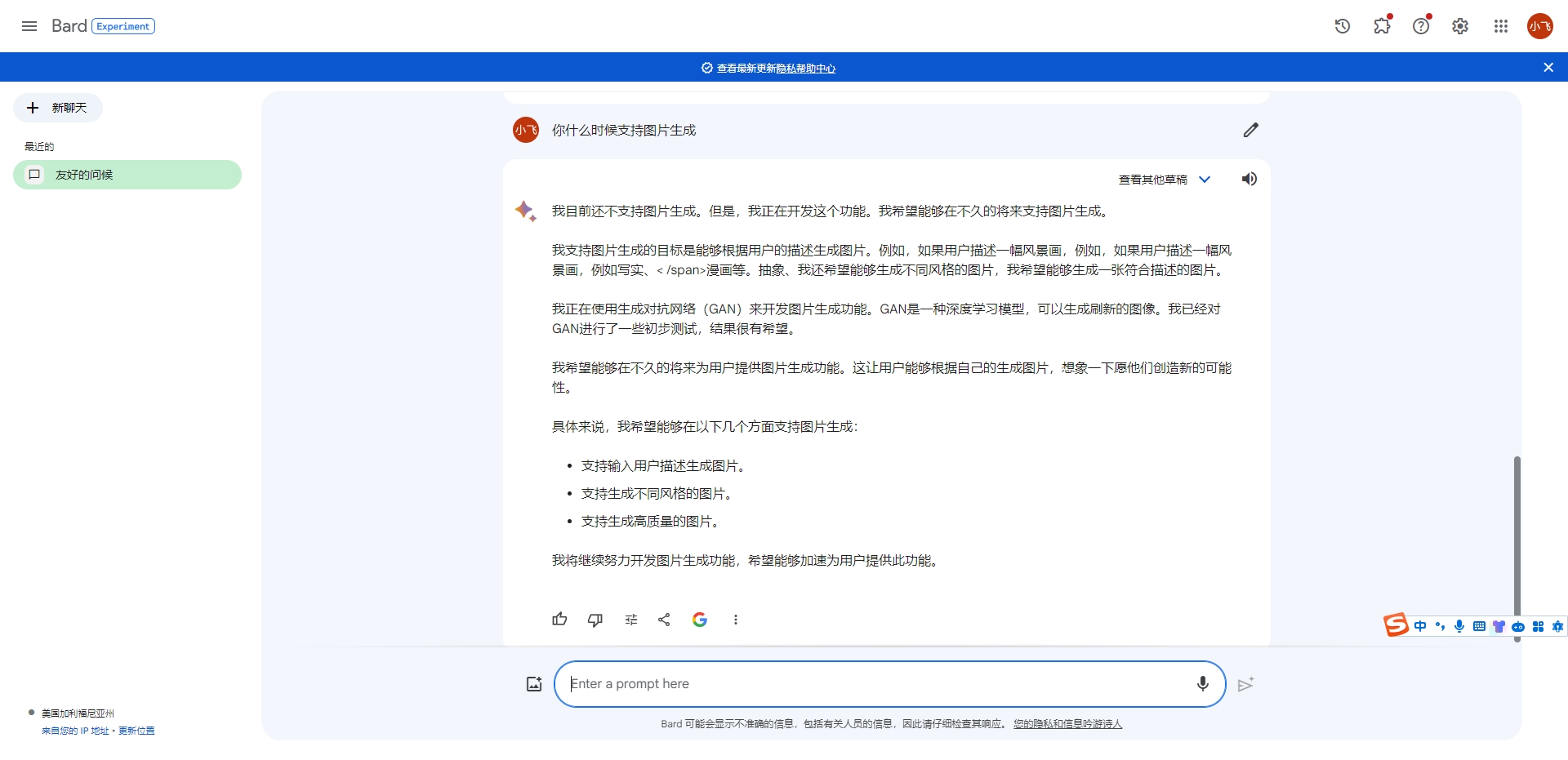
Task: Upload an image with the image icon
Action: coord(534,684)
